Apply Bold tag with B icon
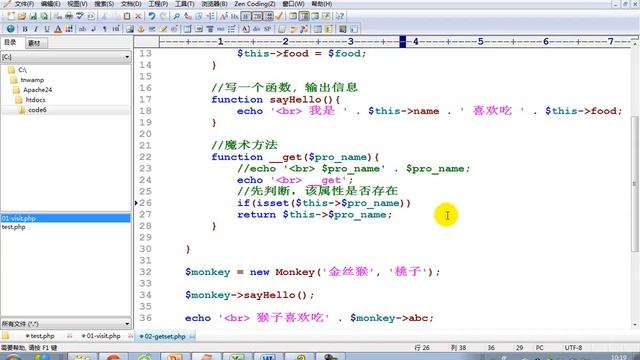Image resolution: width=640 pixels, height=360 pixels. pos(25,29)
